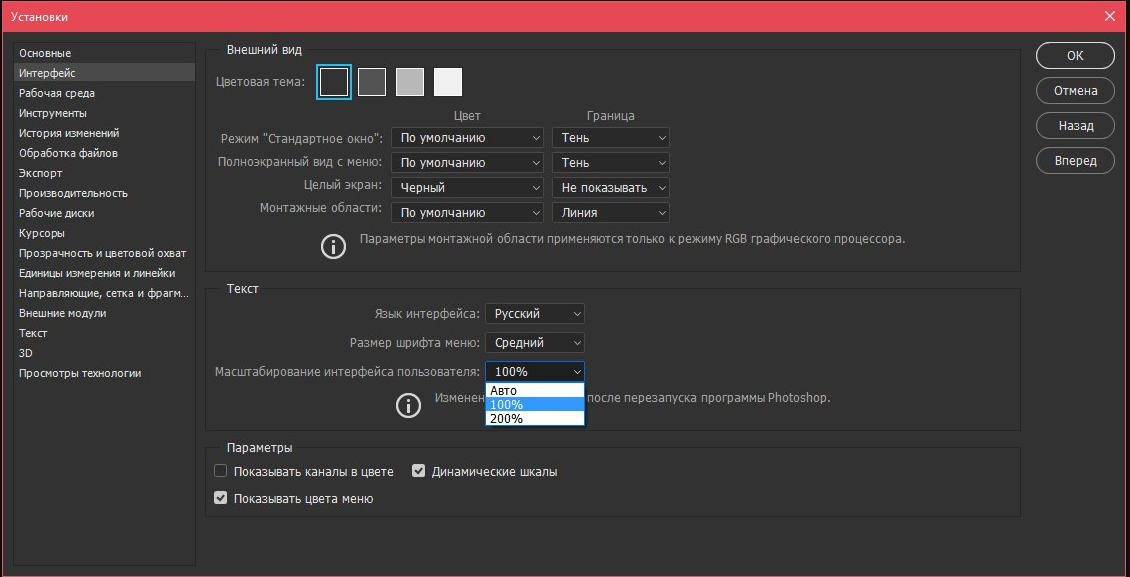The width and height of the screenshot is (1130, 577).
Task: Toggle Динамические шкалы checkbox
Action: [419, 472]
